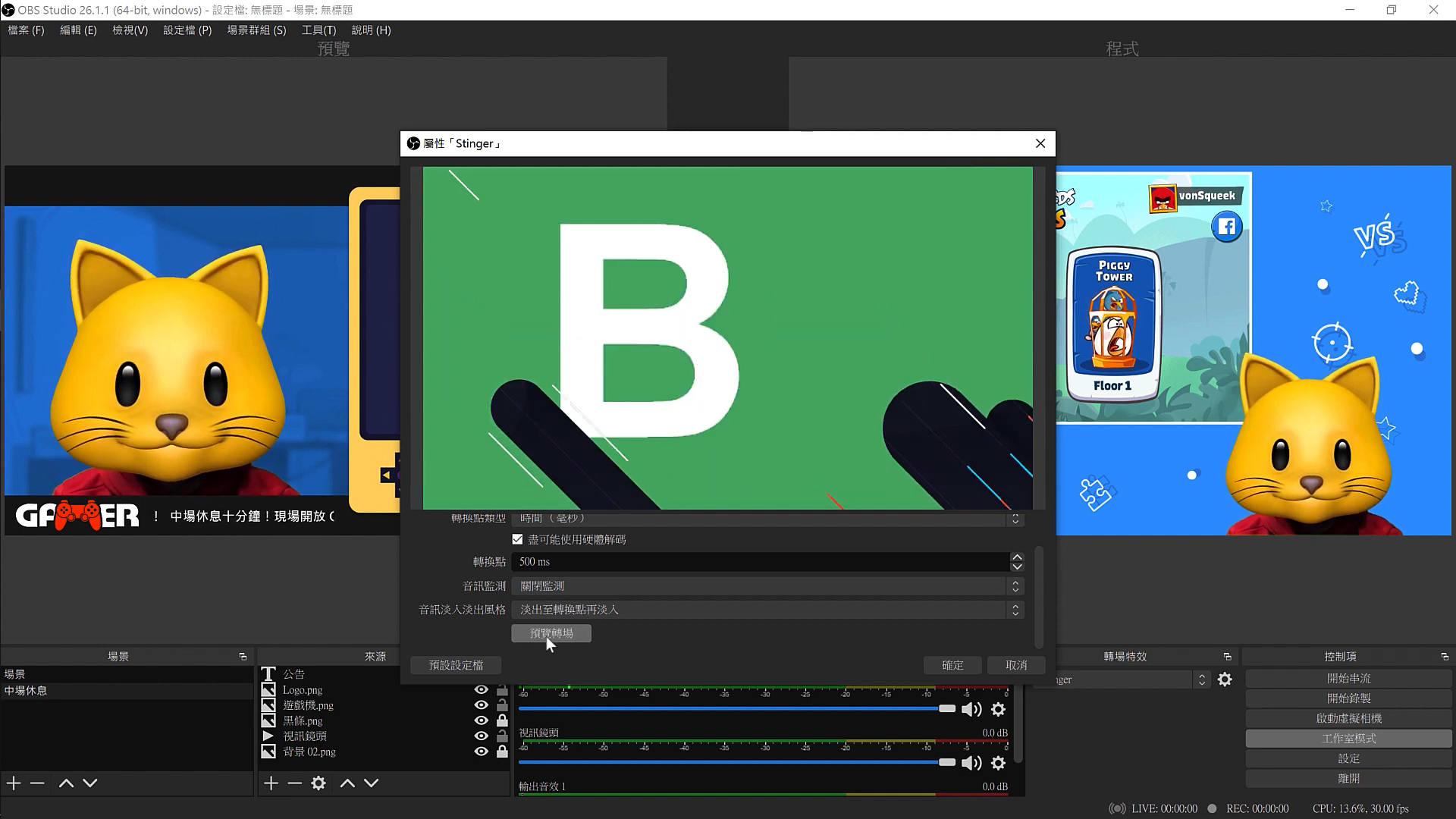Move source down with arrow icon
This screenshot has width=1456, height=819.
pos(371,783)
